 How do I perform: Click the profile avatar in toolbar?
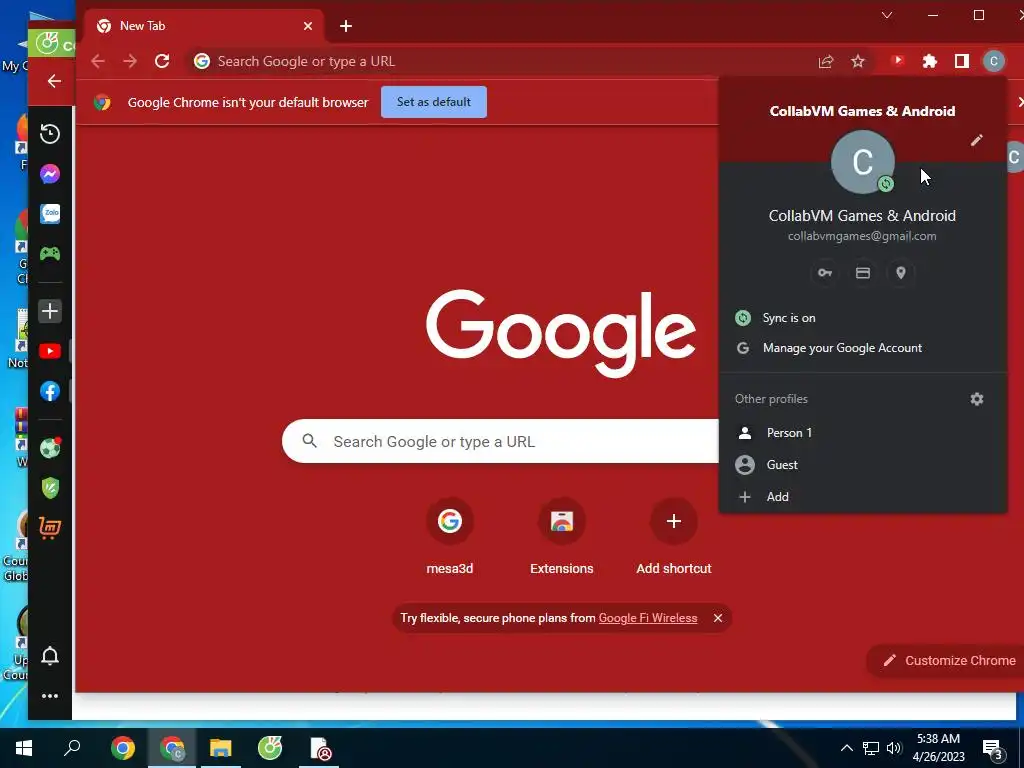point(993,61)
